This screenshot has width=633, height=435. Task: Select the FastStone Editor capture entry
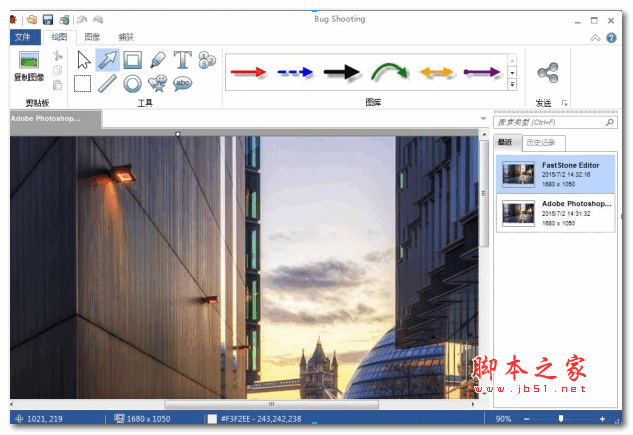555,174
